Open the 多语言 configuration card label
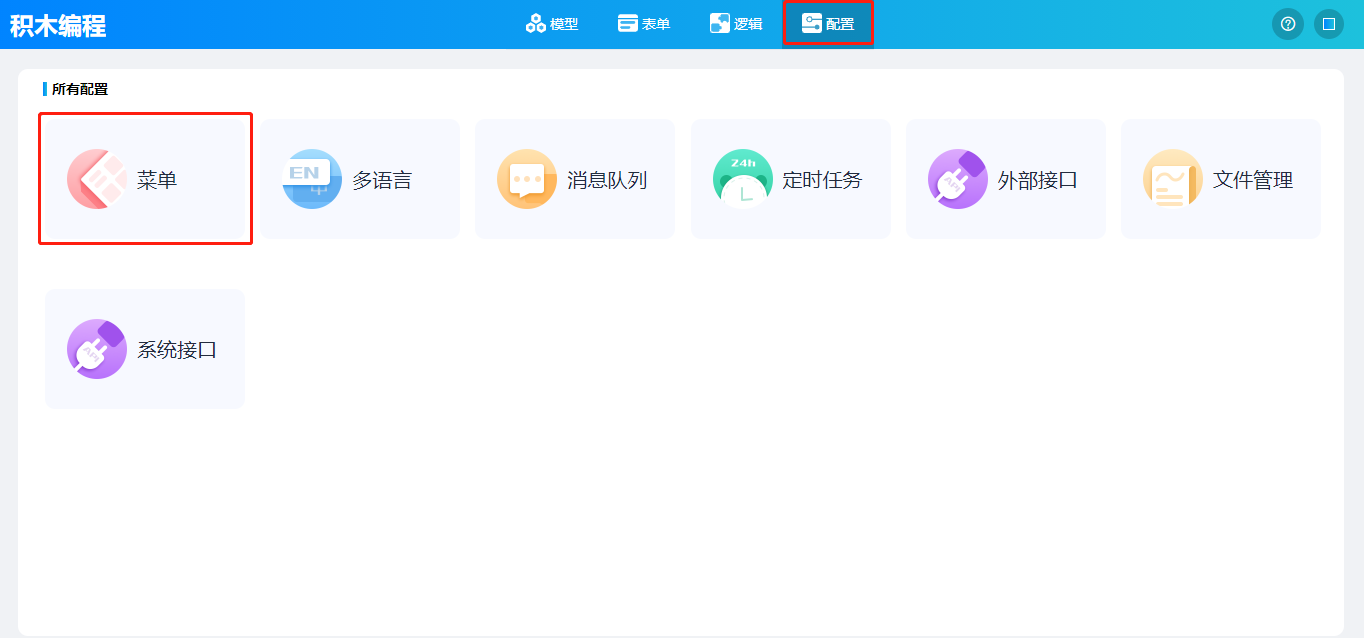This screenshot has height=638, width=1364. click(382, 181)
